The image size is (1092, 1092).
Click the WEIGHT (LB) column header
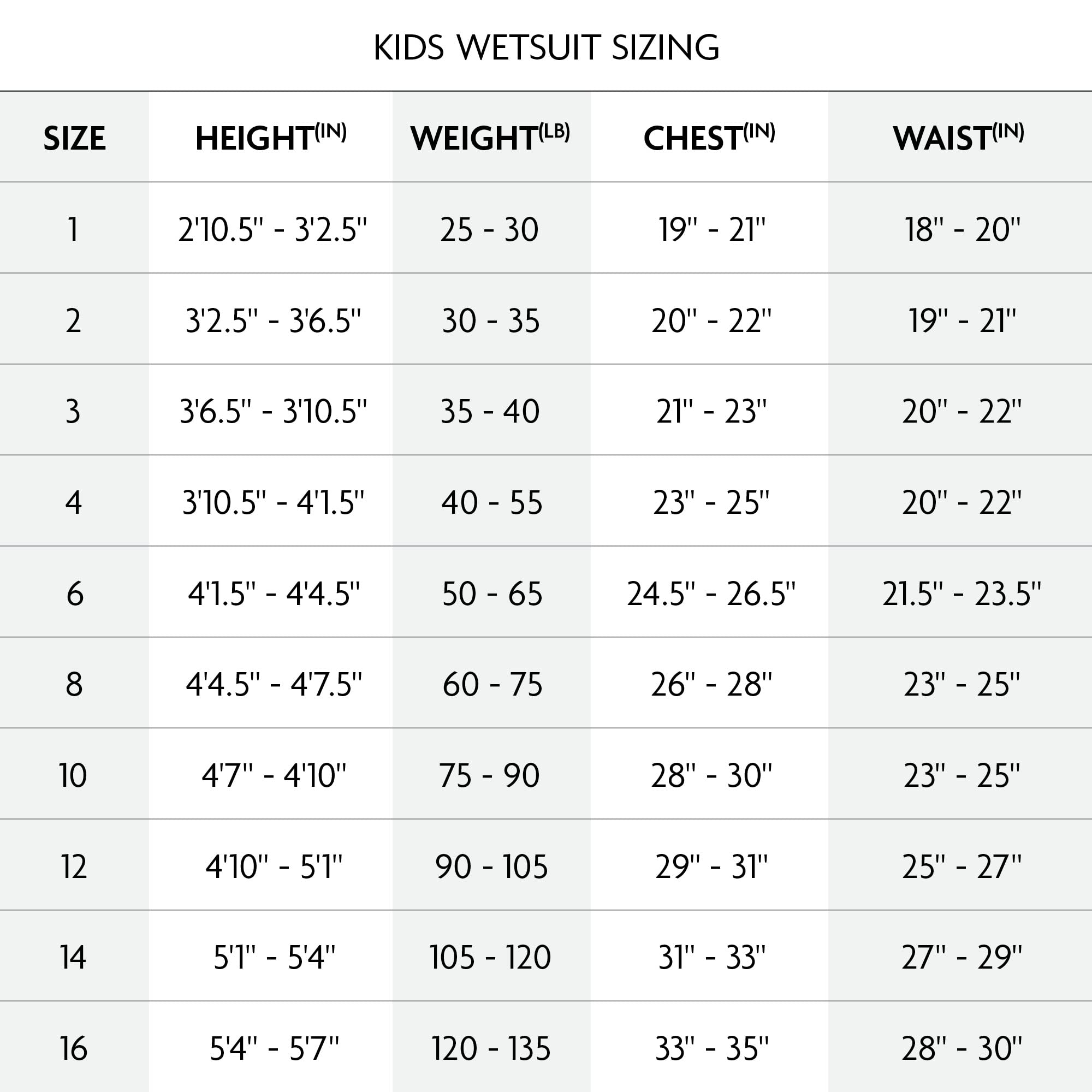pos(490,138)
